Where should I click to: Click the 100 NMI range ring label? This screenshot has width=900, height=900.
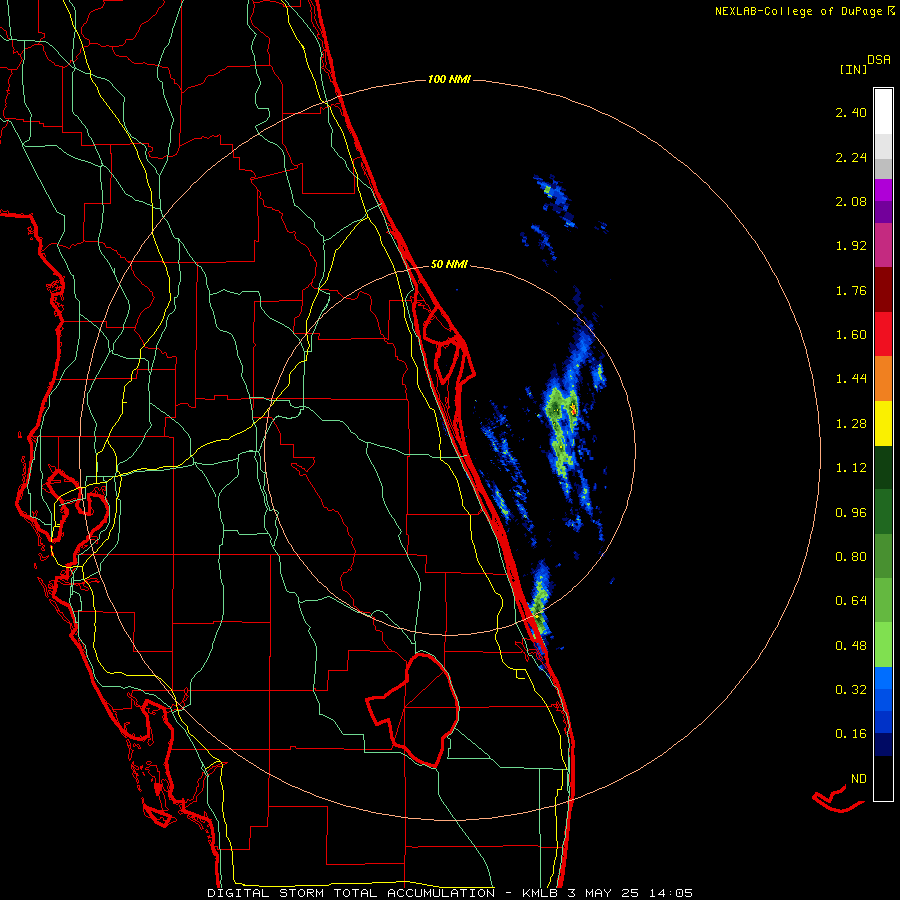(x=449, y=79)
